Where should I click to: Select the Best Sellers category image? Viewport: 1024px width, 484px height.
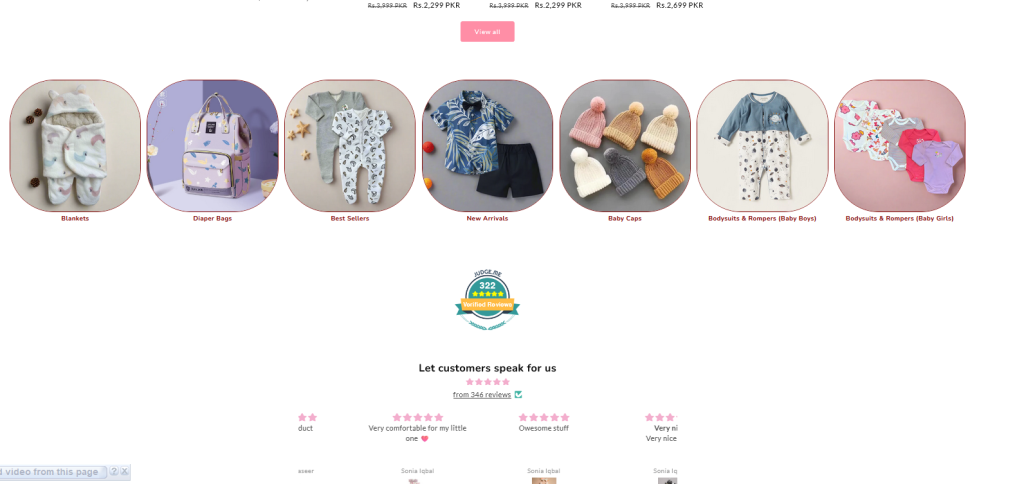coord(350,146)
